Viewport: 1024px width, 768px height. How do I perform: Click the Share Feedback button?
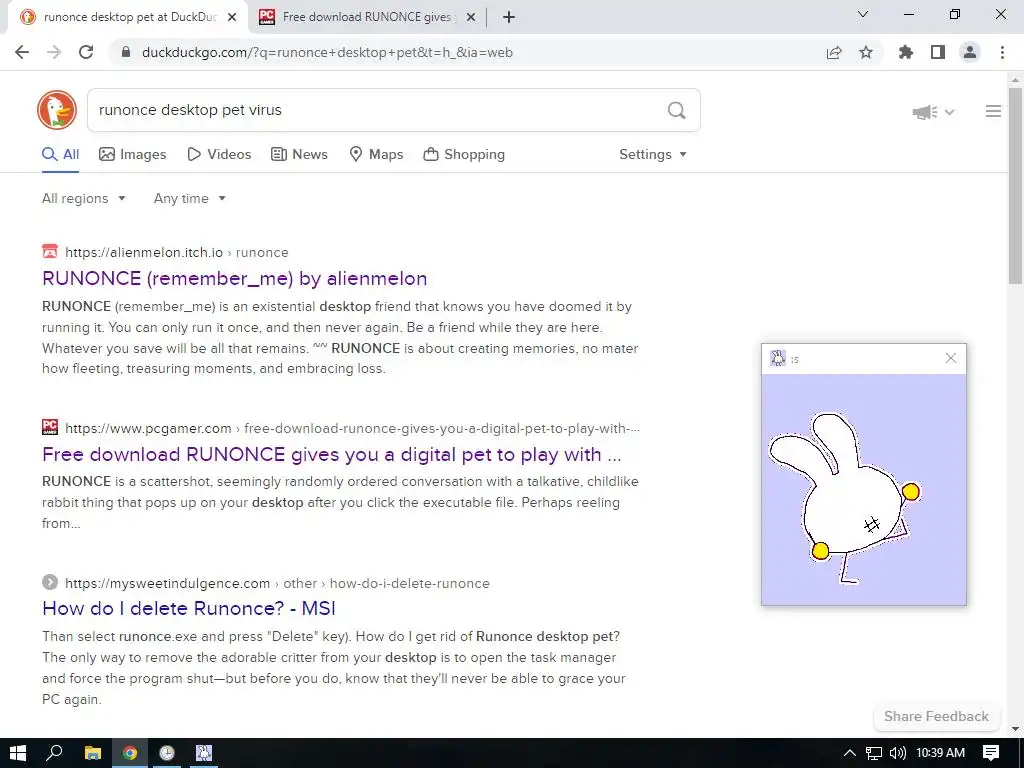pos(936,716)
